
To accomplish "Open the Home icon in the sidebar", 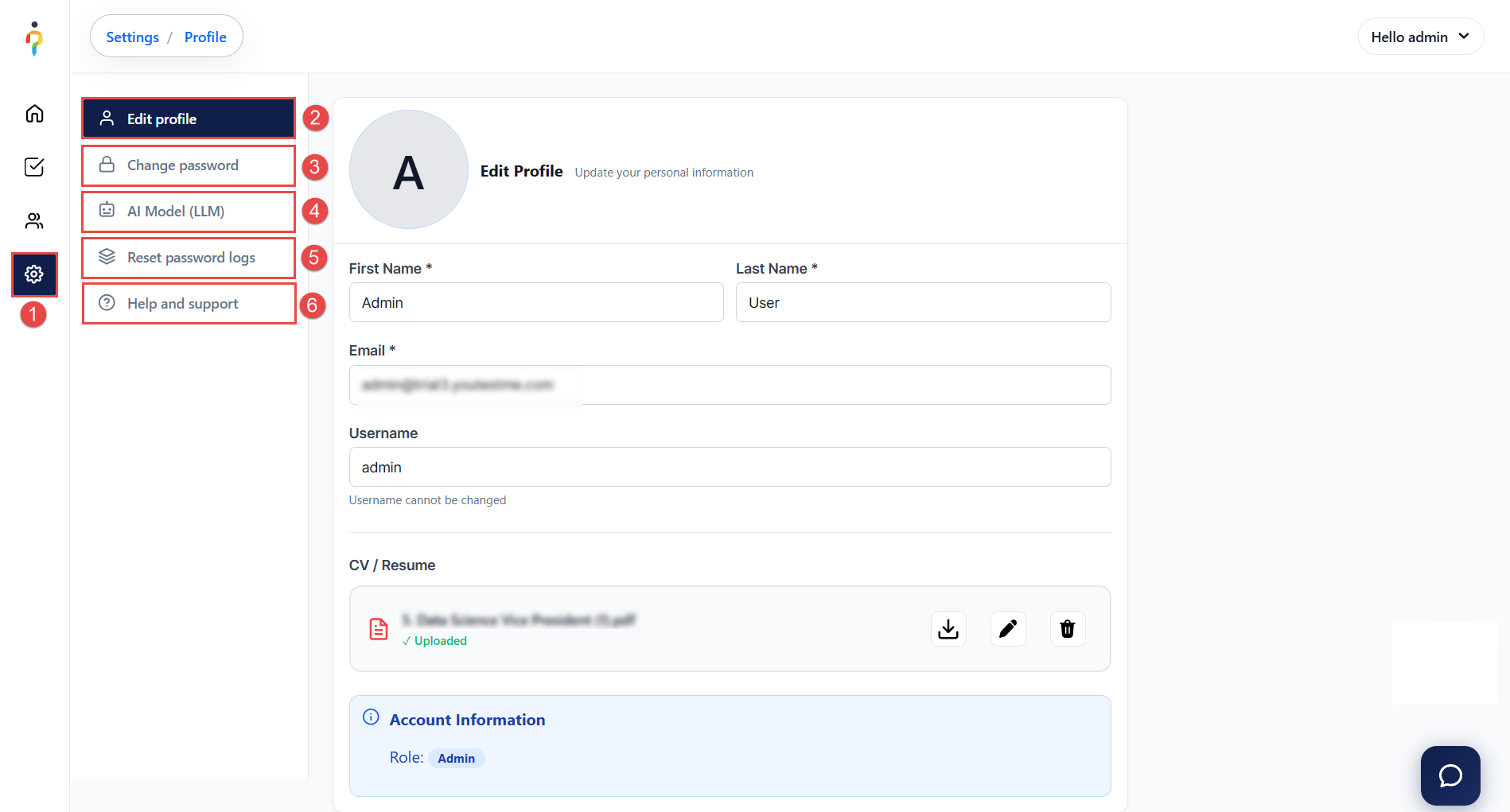I will click(x=34, y=114).
